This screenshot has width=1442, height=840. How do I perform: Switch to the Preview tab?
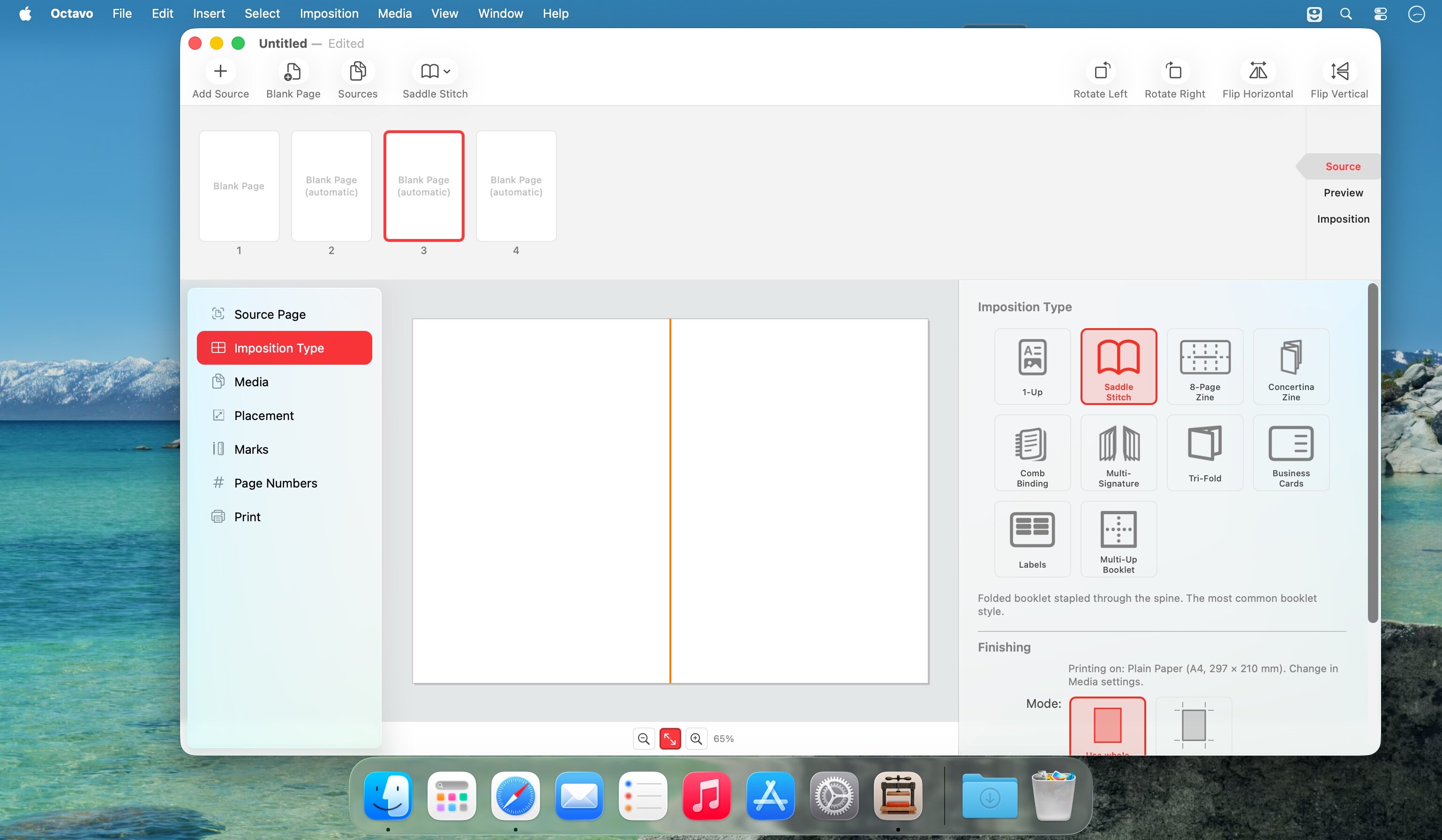coord(1343,193)
